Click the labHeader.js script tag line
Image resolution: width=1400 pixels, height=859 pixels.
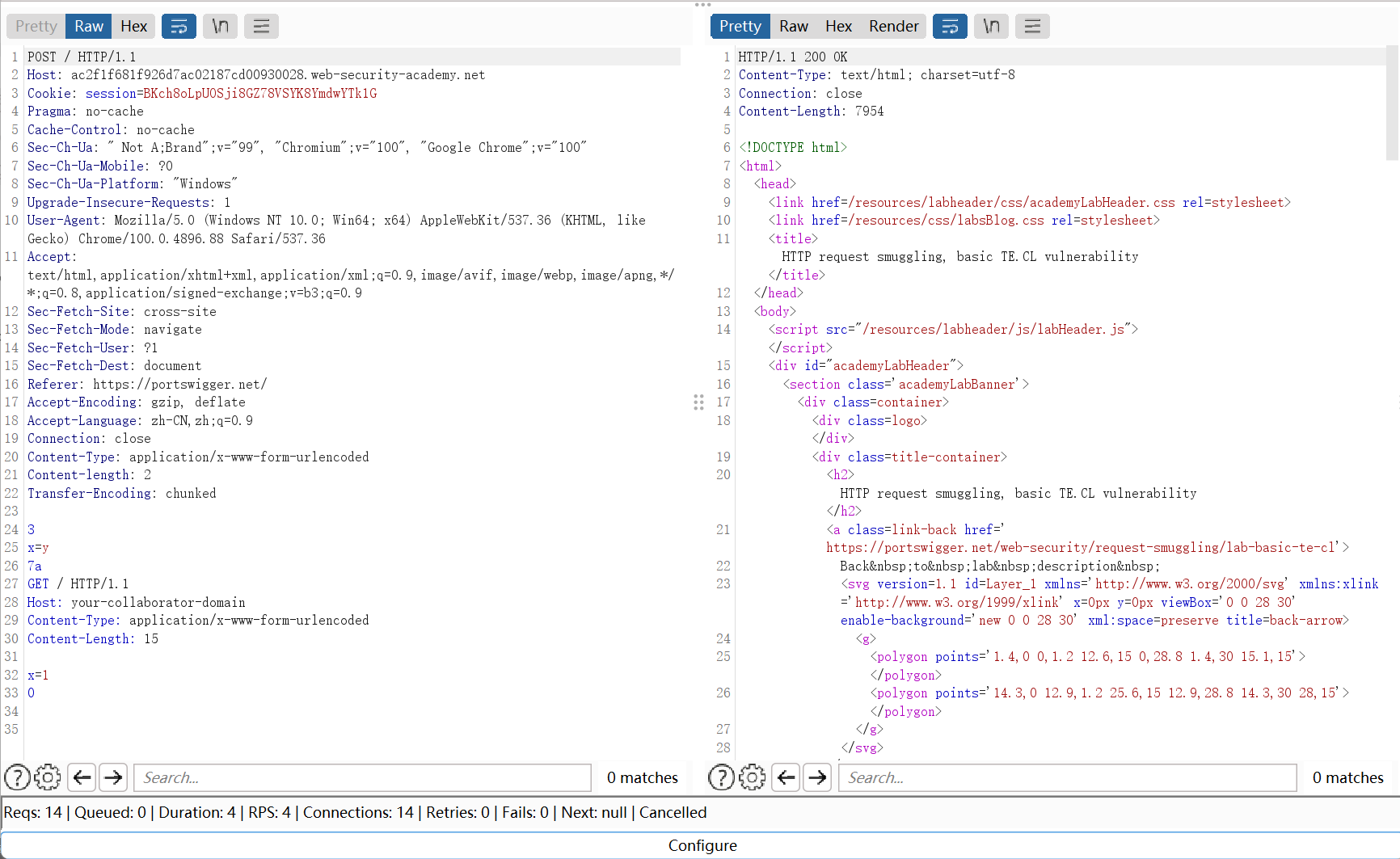coord(953,329)
